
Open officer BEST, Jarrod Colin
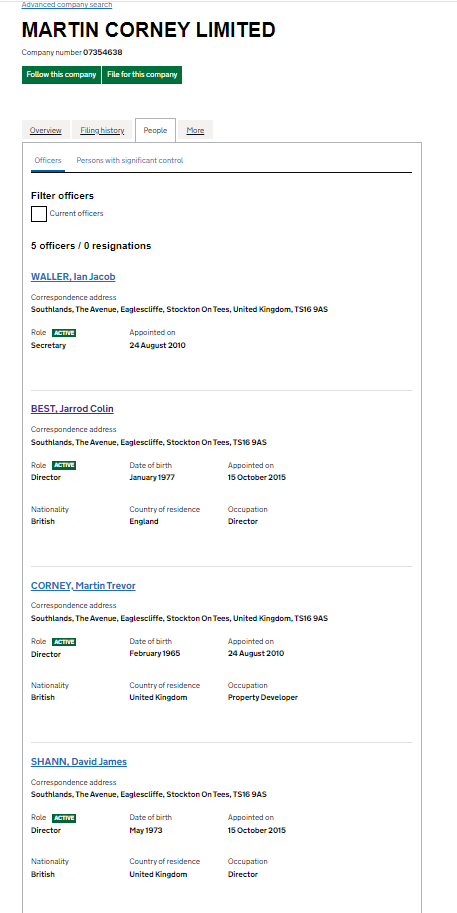[x=72, y=409]
